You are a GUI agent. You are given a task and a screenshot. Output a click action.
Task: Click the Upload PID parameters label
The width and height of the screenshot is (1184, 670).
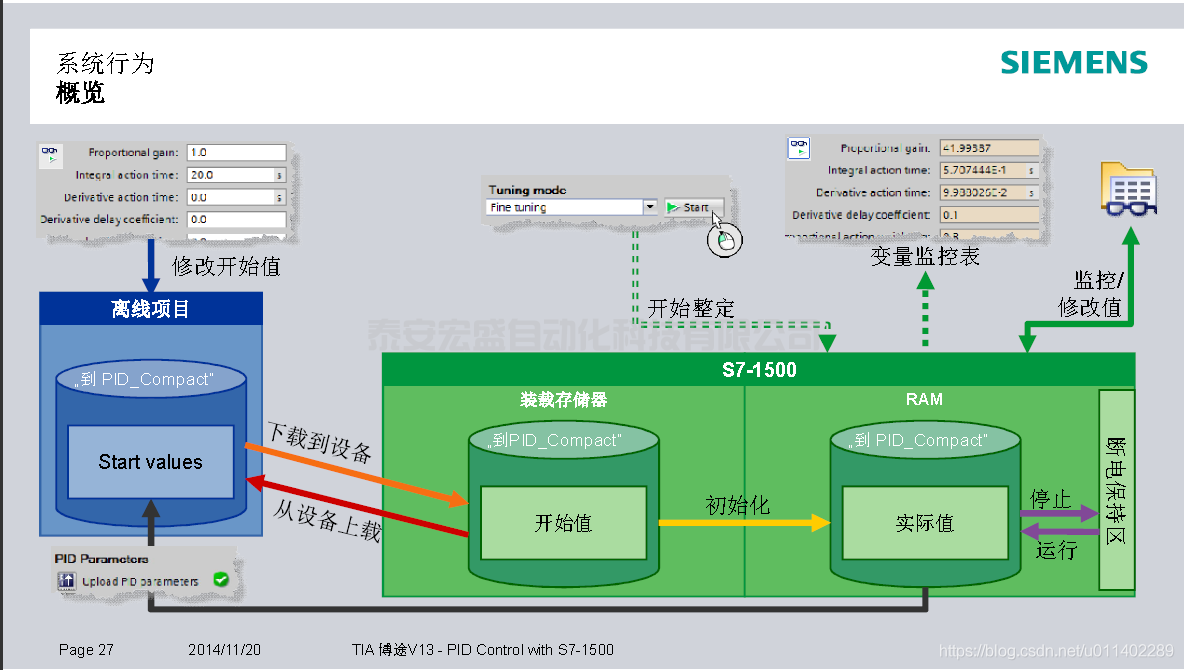140,581
